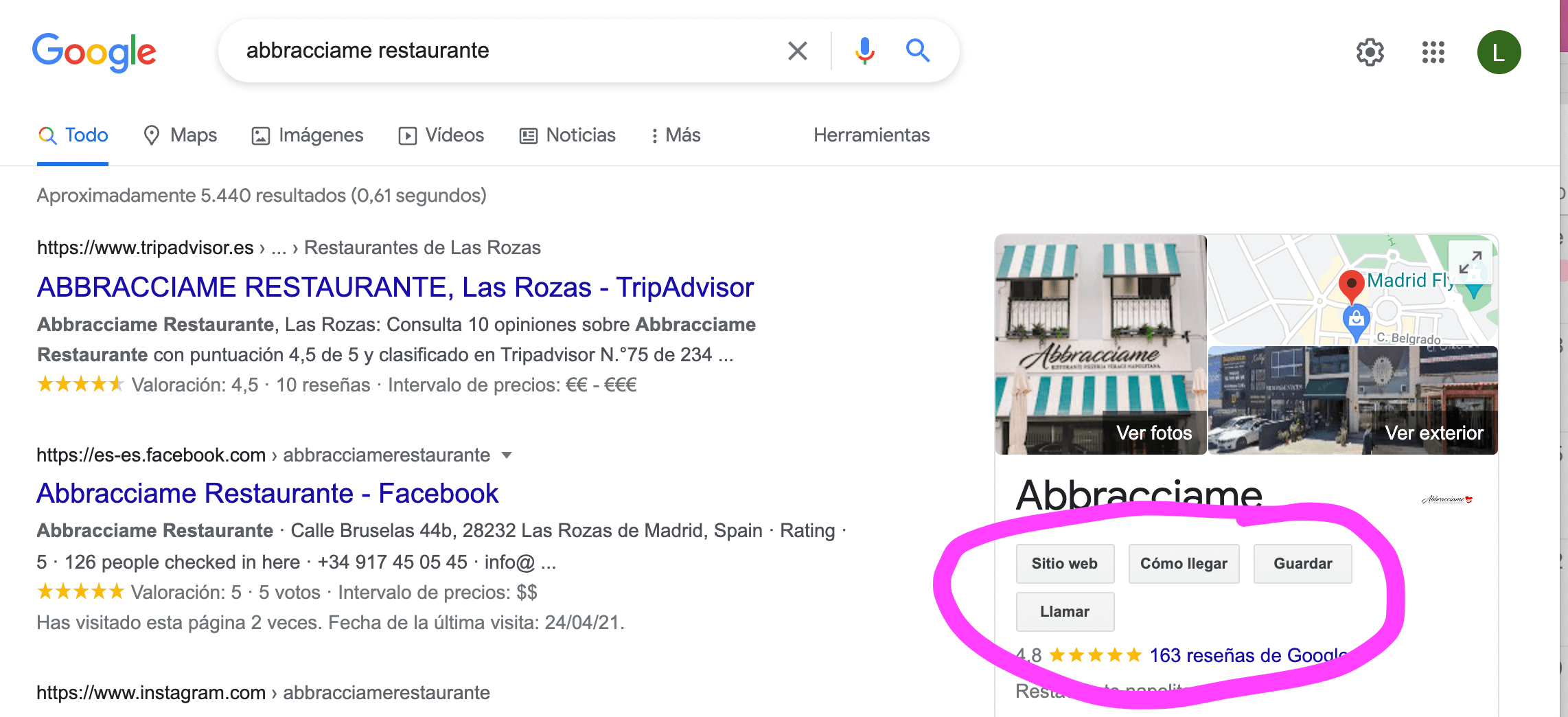Click the Cómo llegar button
The width and height of the screenshot is (1568, 717).
pos(1184,564)
